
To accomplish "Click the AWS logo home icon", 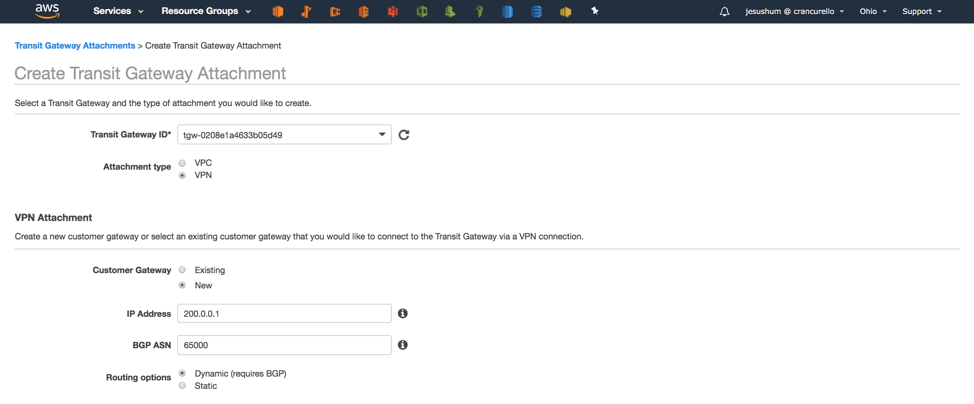I will click(47, 11).
